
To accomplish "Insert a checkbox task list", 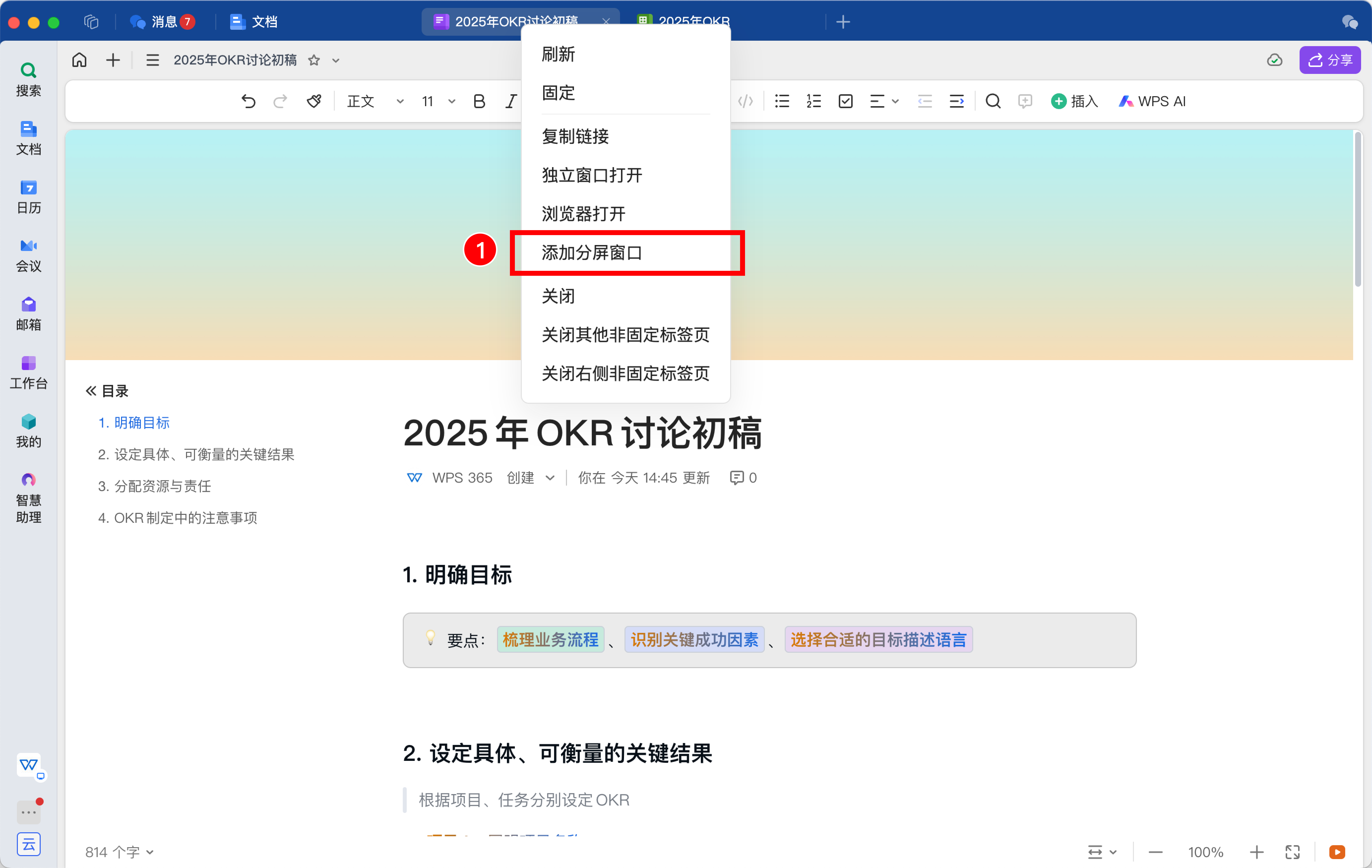I will point(845,101).
